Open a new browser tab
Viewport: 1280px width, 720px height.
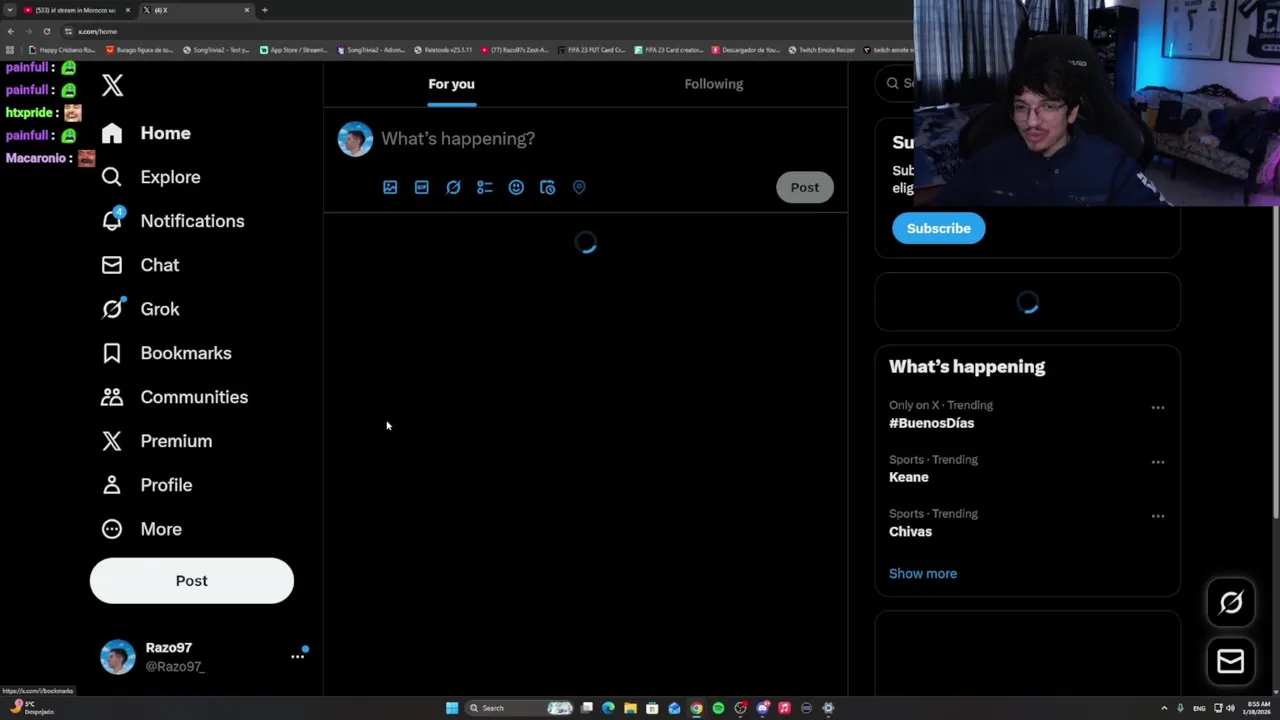265,10
